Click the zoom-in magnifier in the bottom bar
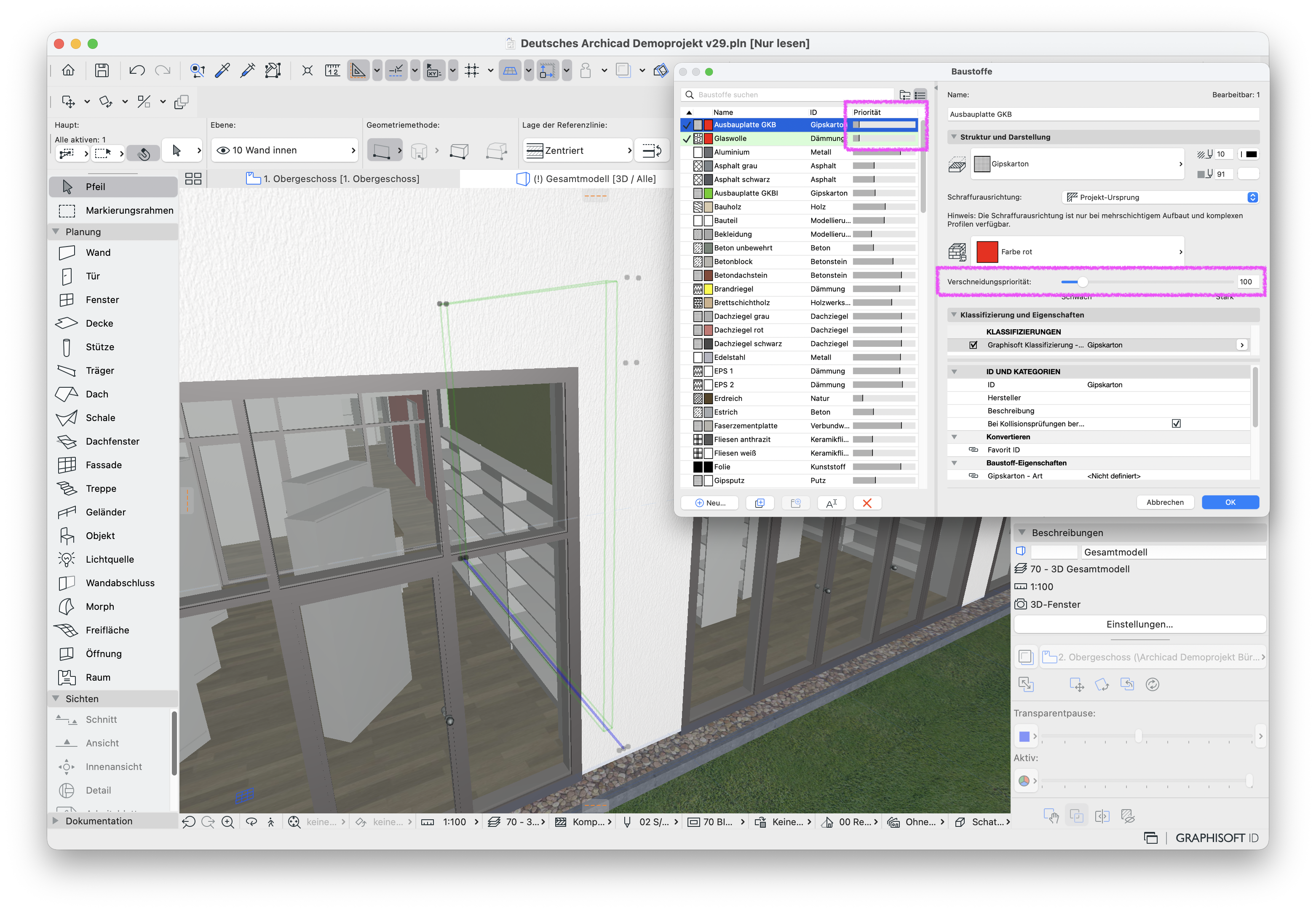Screen dimensions: 1316x912 [x=227, y=822]
